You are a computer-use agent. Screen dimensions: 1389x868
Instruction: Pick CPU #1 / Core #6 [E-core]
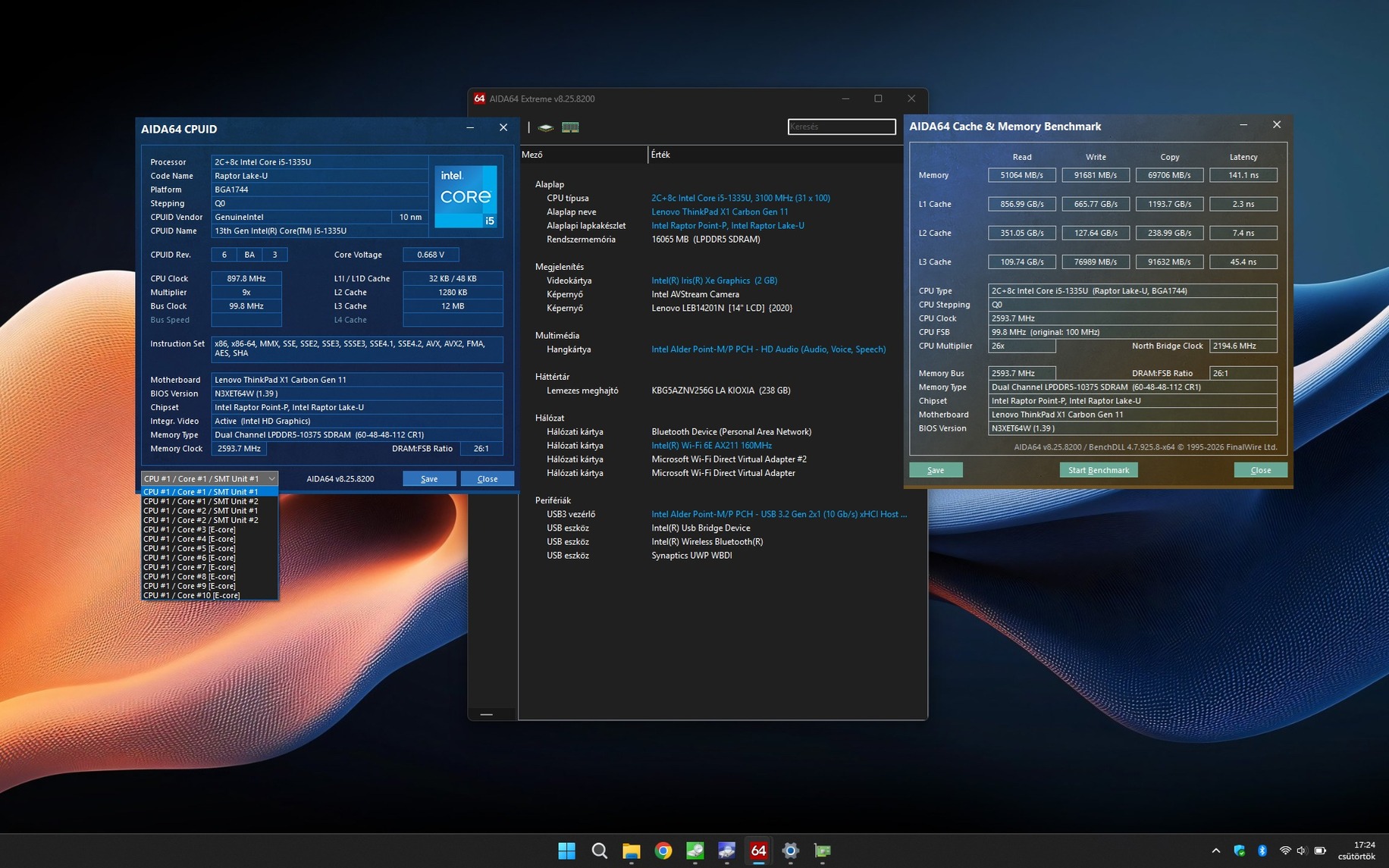(x=209, y=557)
